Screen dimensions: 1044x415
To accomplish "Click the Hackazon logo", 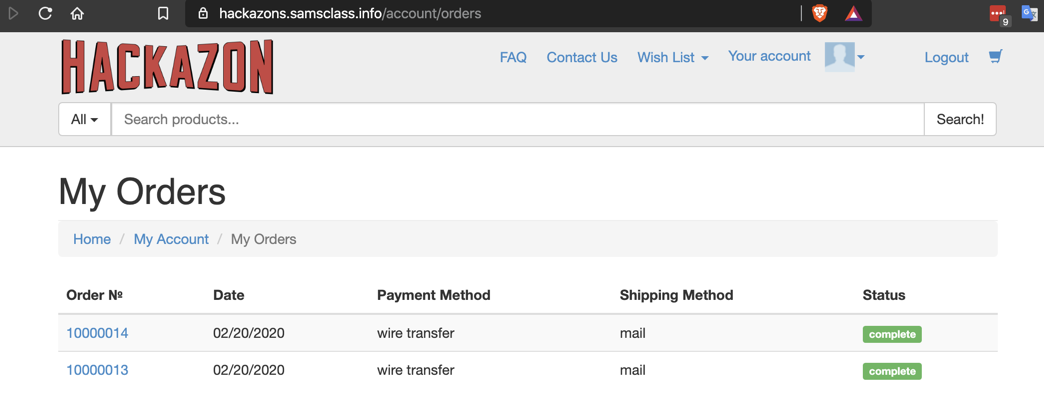I will [167, 67].
